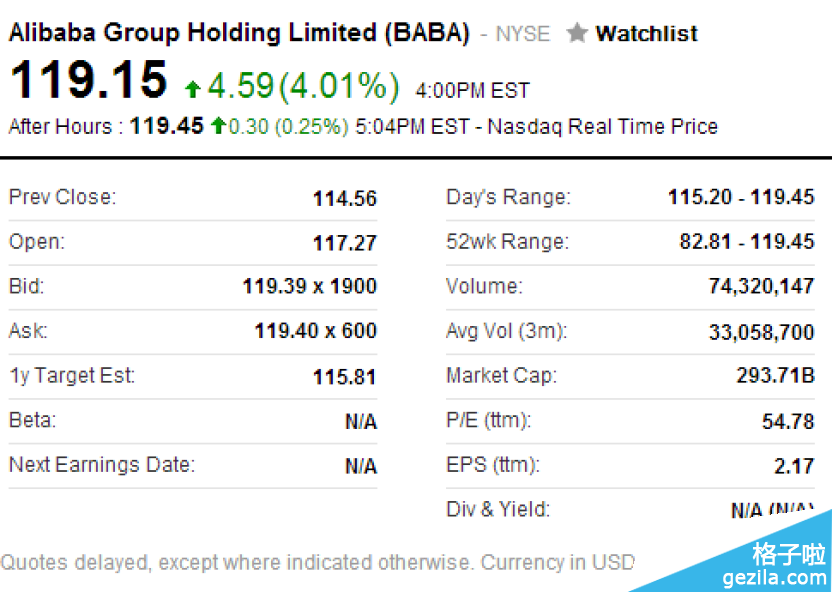Click the Alibaba Group Holding Limited title
Viewport: 832px width, 592px height.
click(239, 32)
